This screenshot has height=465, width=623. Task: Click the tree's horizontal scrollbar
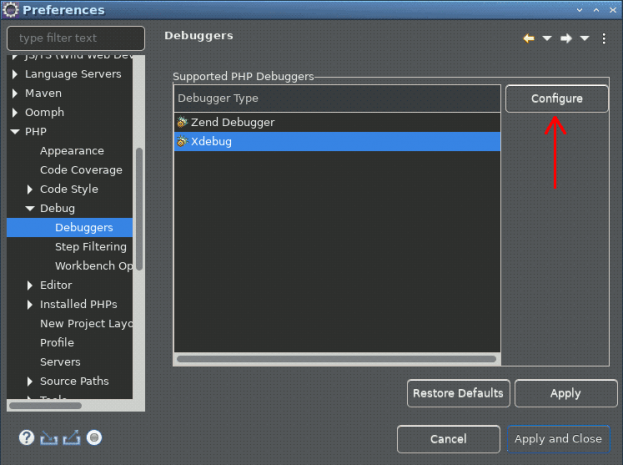(45, 406)
